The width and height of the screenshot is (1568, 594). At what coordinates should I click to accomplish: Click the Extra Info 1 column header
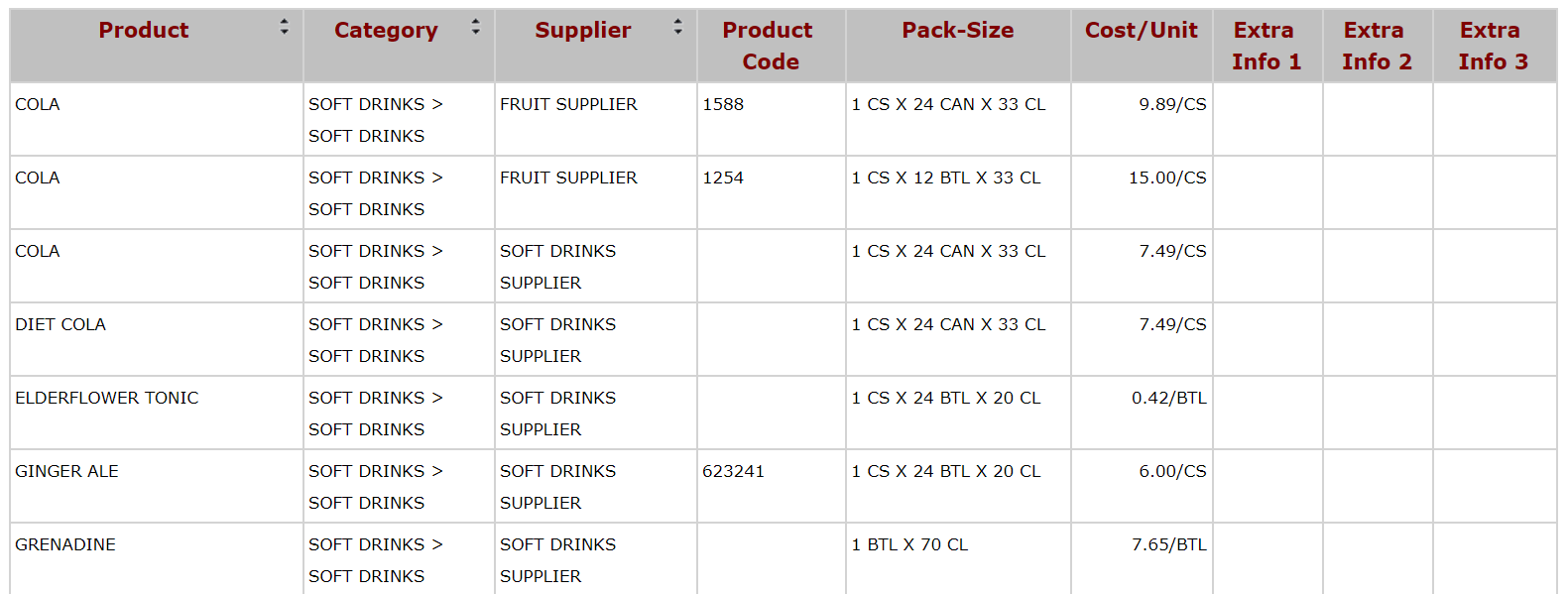[x=1265, y=45]
